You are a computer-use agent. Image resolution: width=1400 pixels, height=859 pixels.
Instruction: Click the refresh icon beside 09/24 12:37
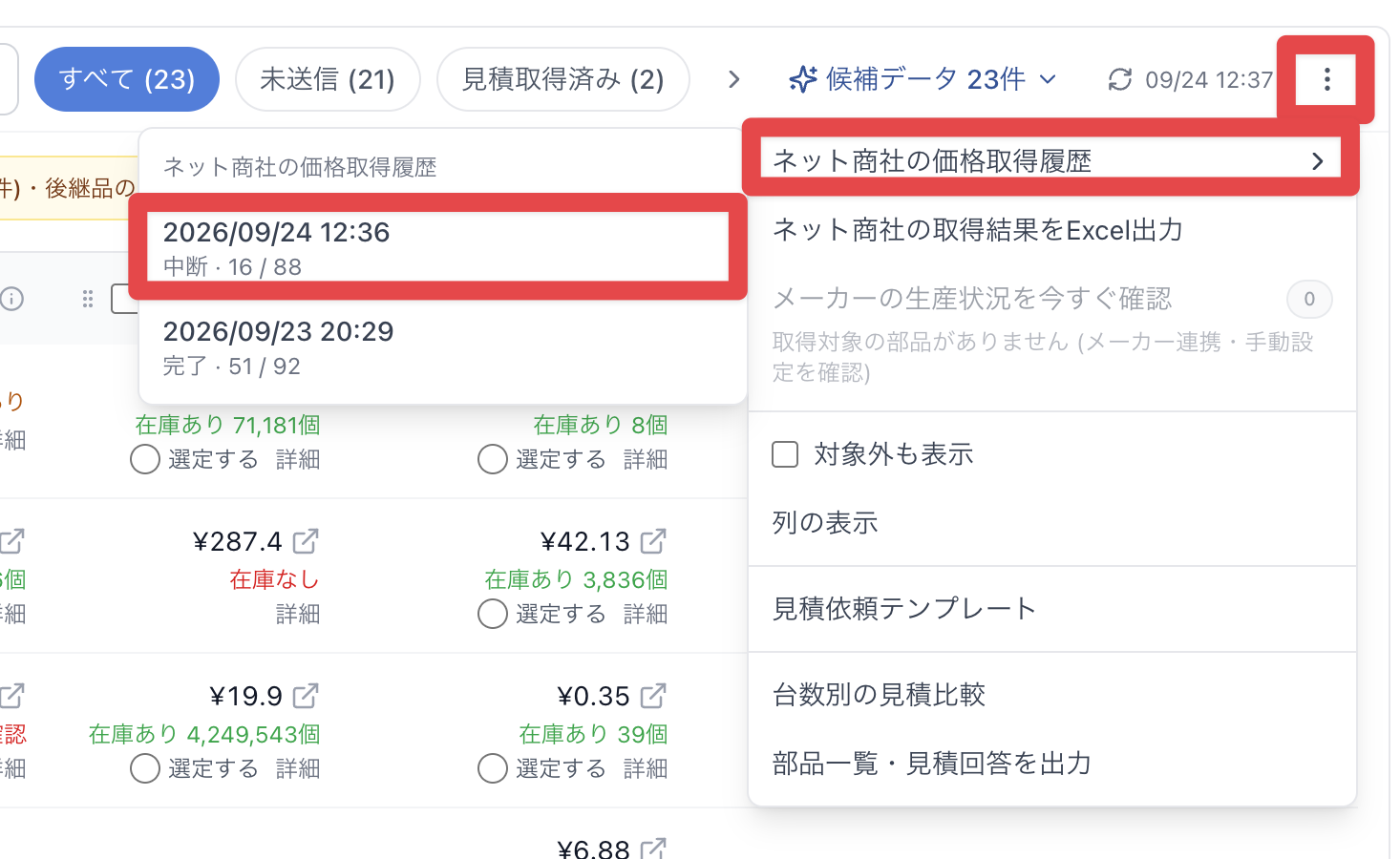pos(1120,79)
